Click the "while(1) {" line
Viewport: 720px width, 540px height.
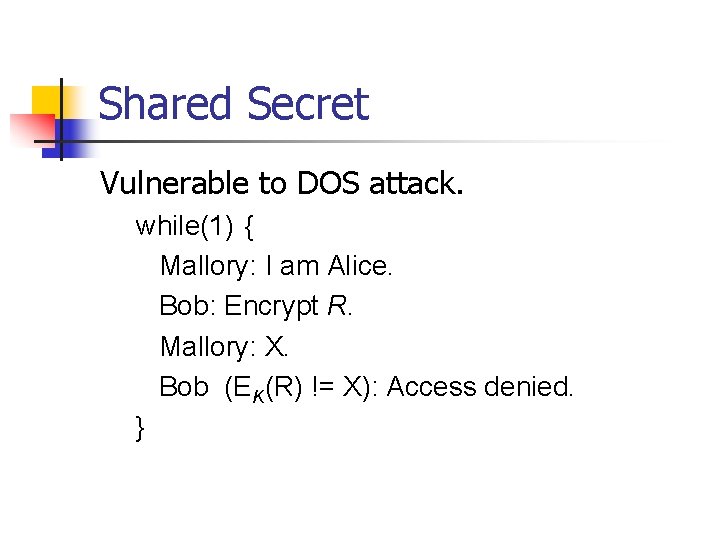(195, 226)
